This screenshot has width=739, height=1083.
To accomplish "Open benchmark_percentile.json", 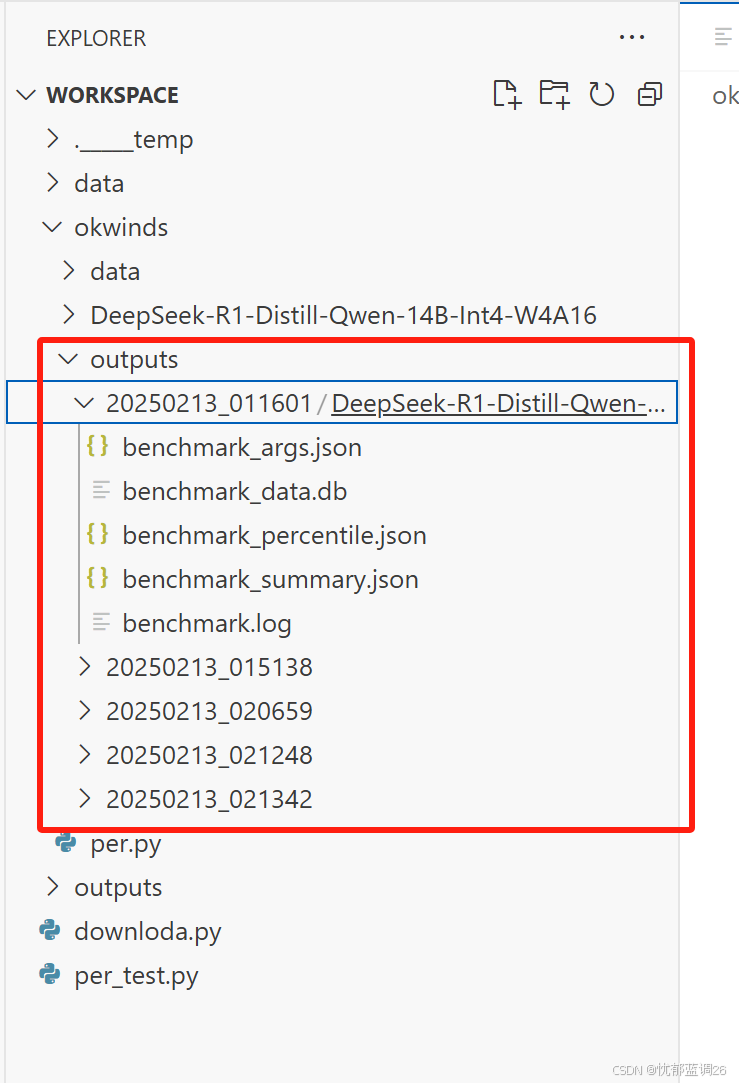I will click(274, 535).
